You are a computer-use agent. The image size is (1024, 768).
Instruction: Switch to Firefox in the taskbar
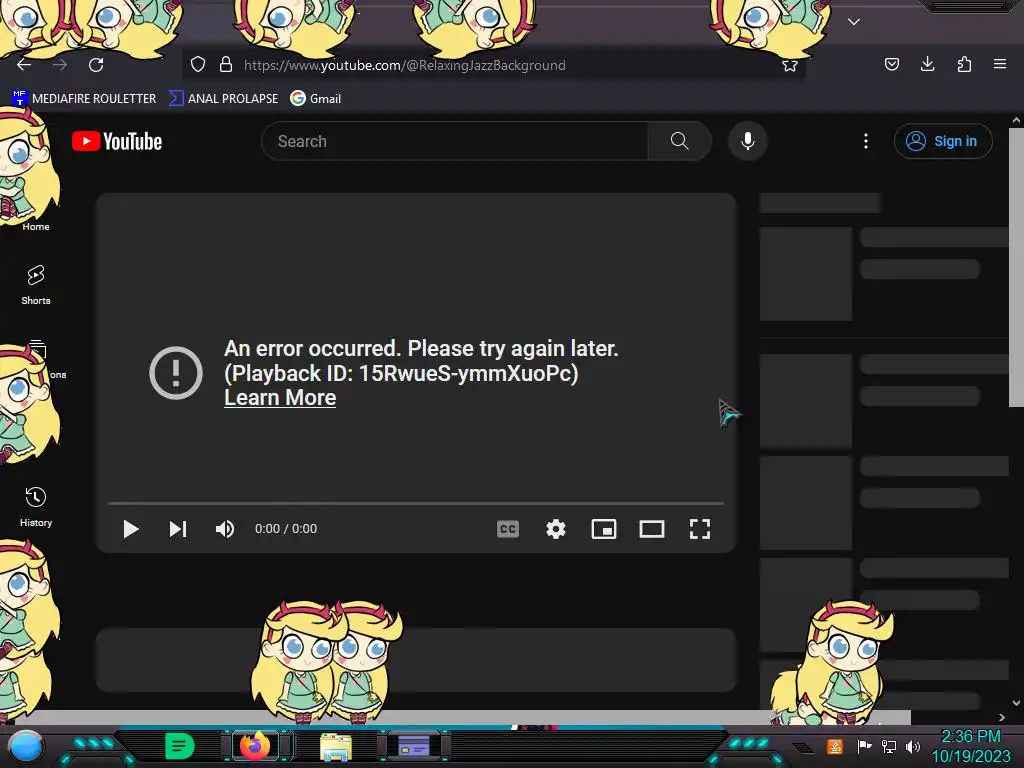(x=255, y=746)
